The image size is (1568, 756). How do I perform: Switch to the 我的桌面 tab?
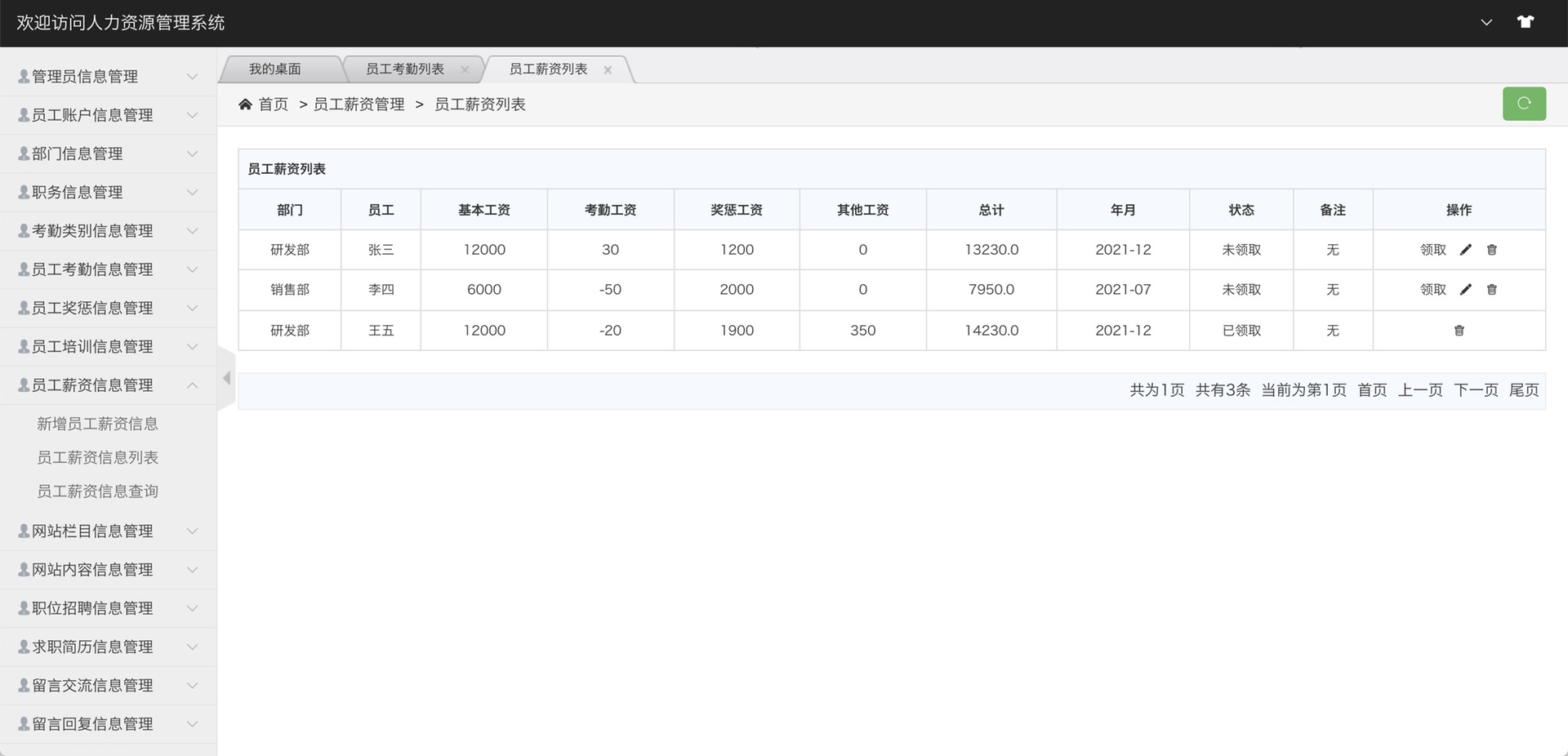[275, 69]
